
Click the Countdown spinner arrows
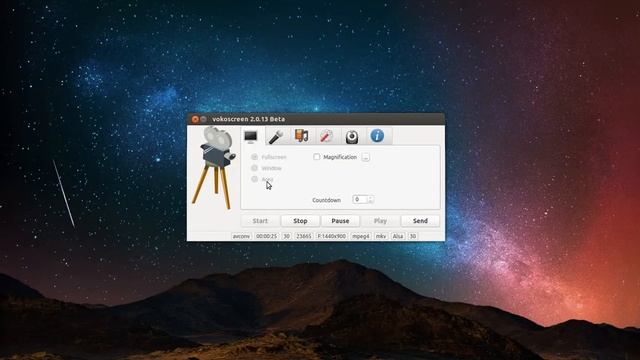coord(371,200)
